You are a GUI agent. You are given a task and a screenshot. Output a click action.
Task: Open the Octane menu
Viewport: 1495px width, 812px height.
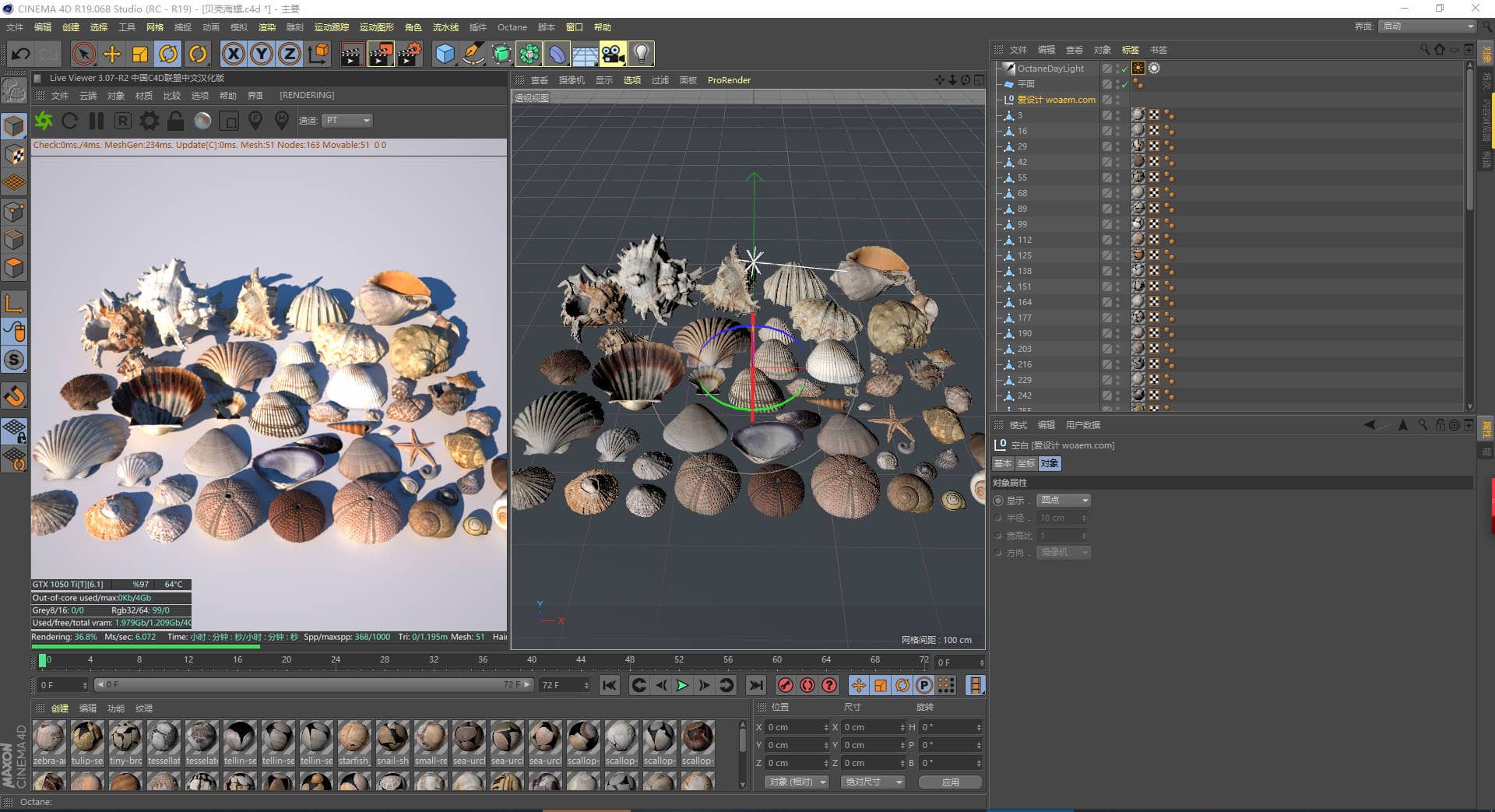512,27
